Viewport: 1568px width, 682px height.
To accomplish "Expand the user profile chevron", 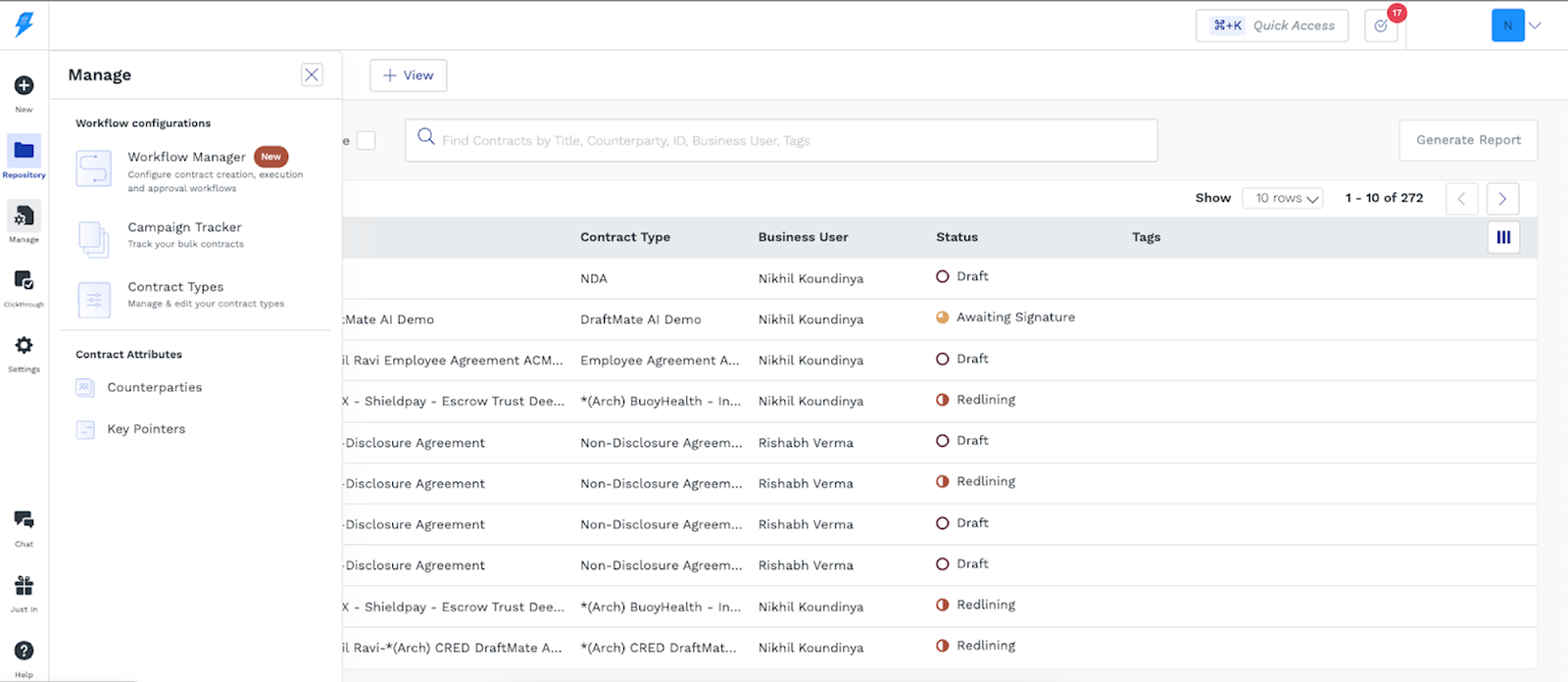I will (1535, 25).
